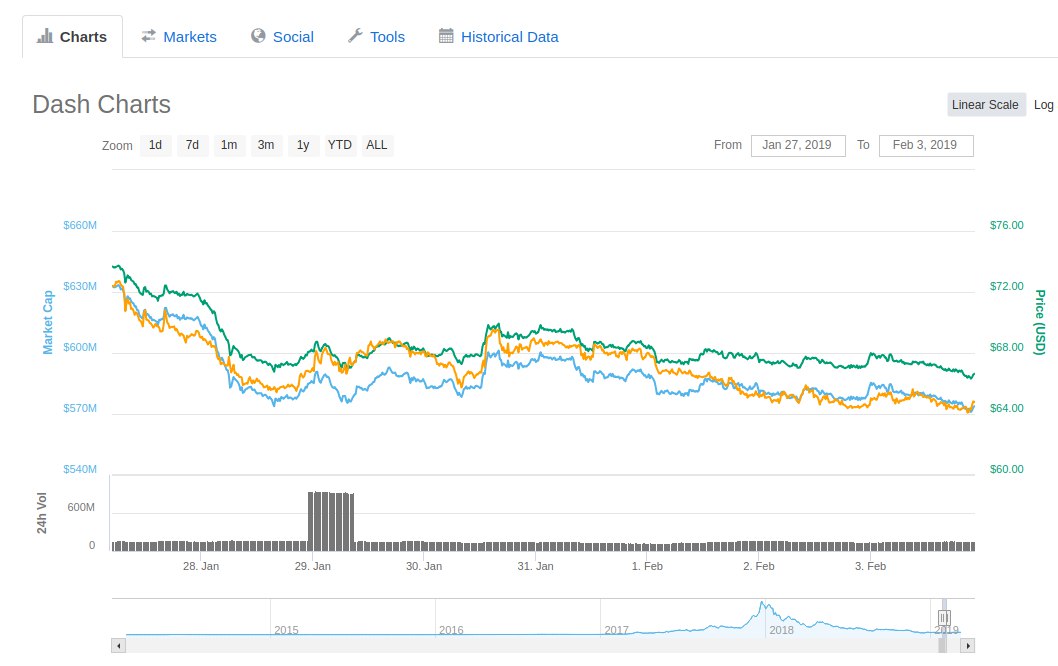This screenshot has height=666, width=1058.
Task: Click the navigator left scroll arrow
Action: (119, 646)
